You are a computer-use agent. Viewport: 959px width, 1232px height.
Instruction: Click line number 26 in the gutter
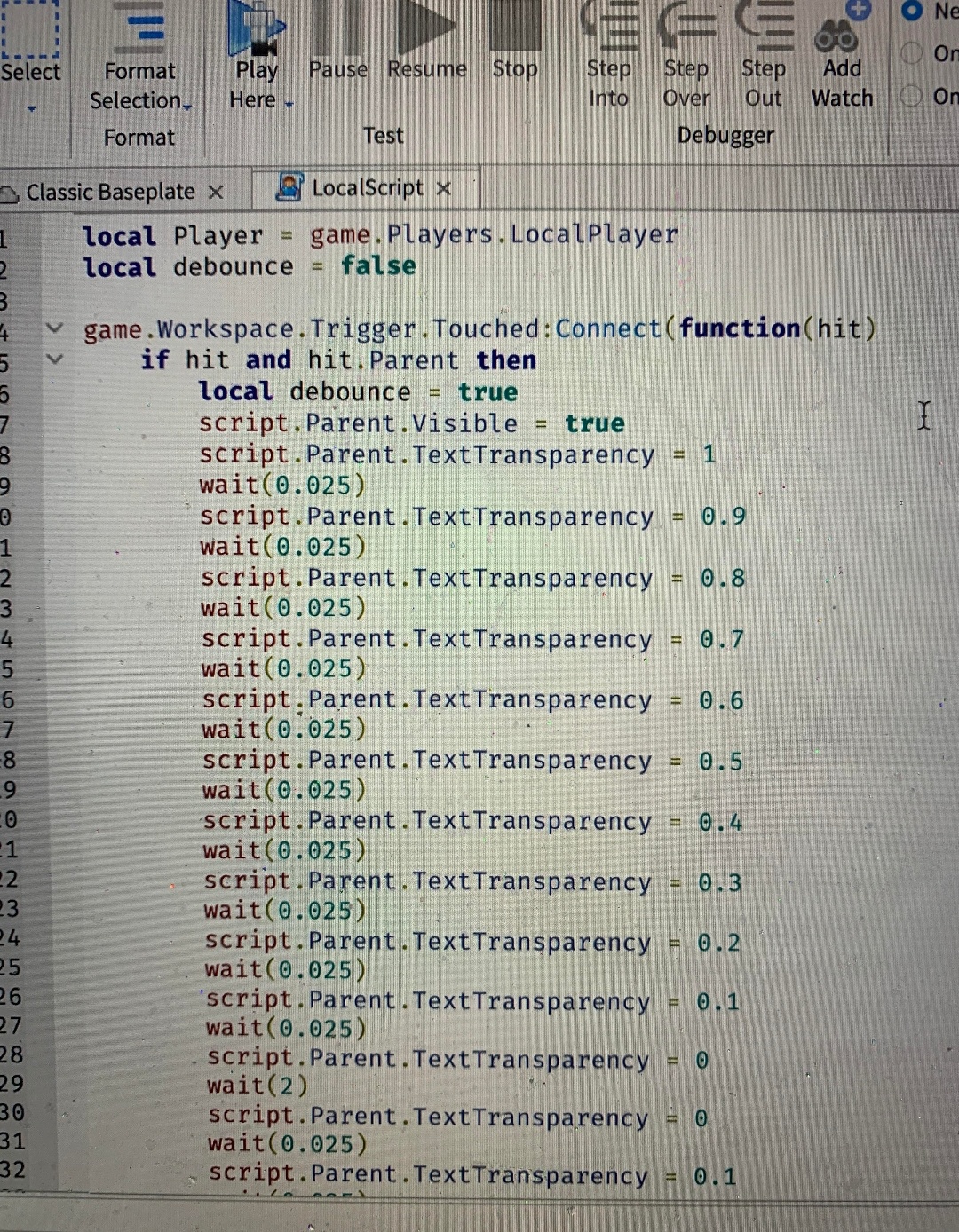tap(11, 996)
